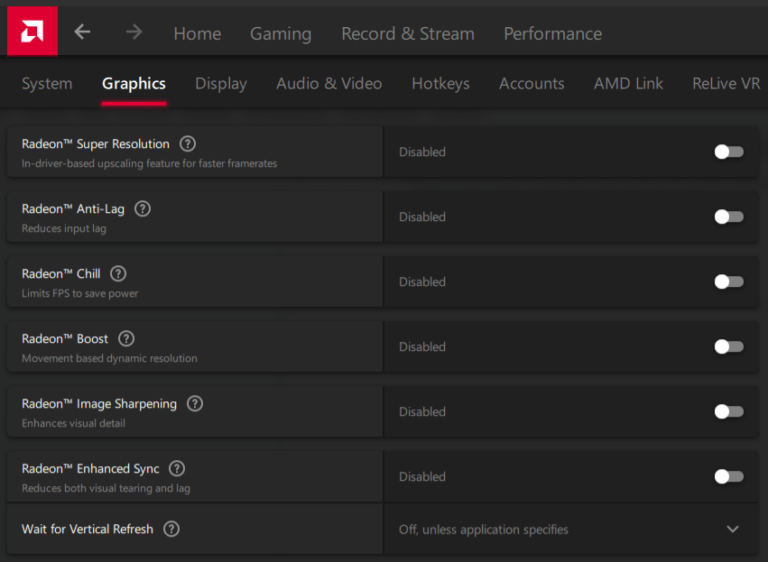The height and width of the screenshot is (562, 768).
Task: Open the Hotkeys tab
Action: click(x=440, y=84)
